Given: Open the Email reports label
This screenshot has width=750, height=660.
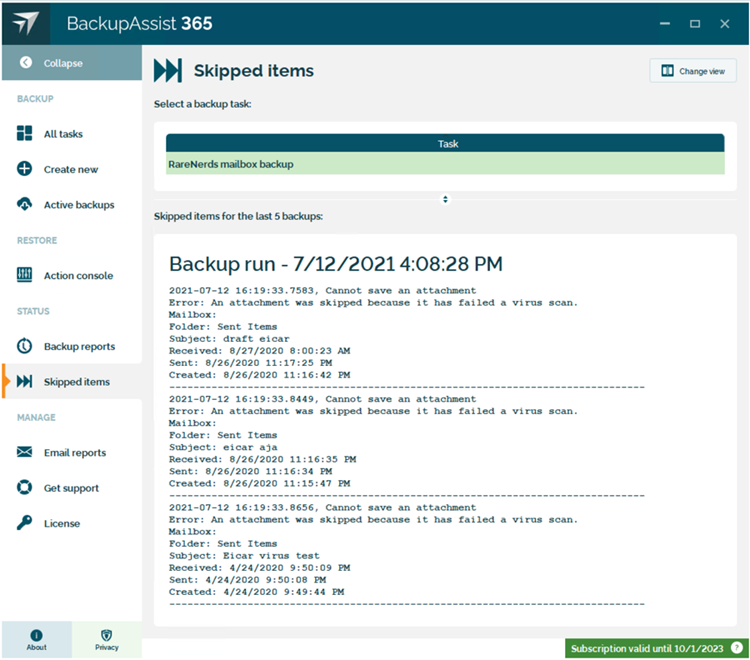Looking at the screenshot, I should pyautogui.click(x=75, y=452).
